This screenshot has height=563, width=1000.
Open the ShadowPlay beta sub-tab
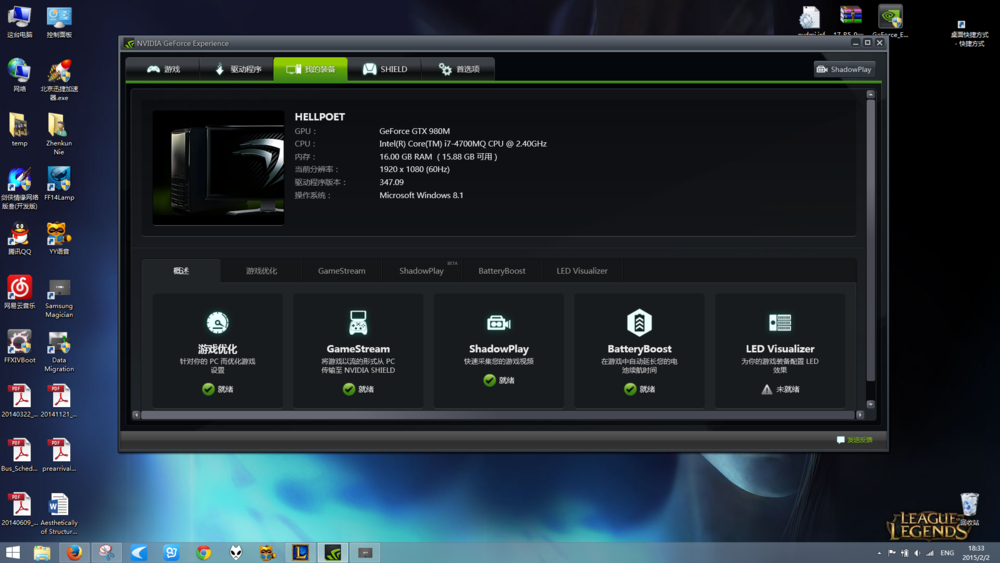tap(422, 270)
